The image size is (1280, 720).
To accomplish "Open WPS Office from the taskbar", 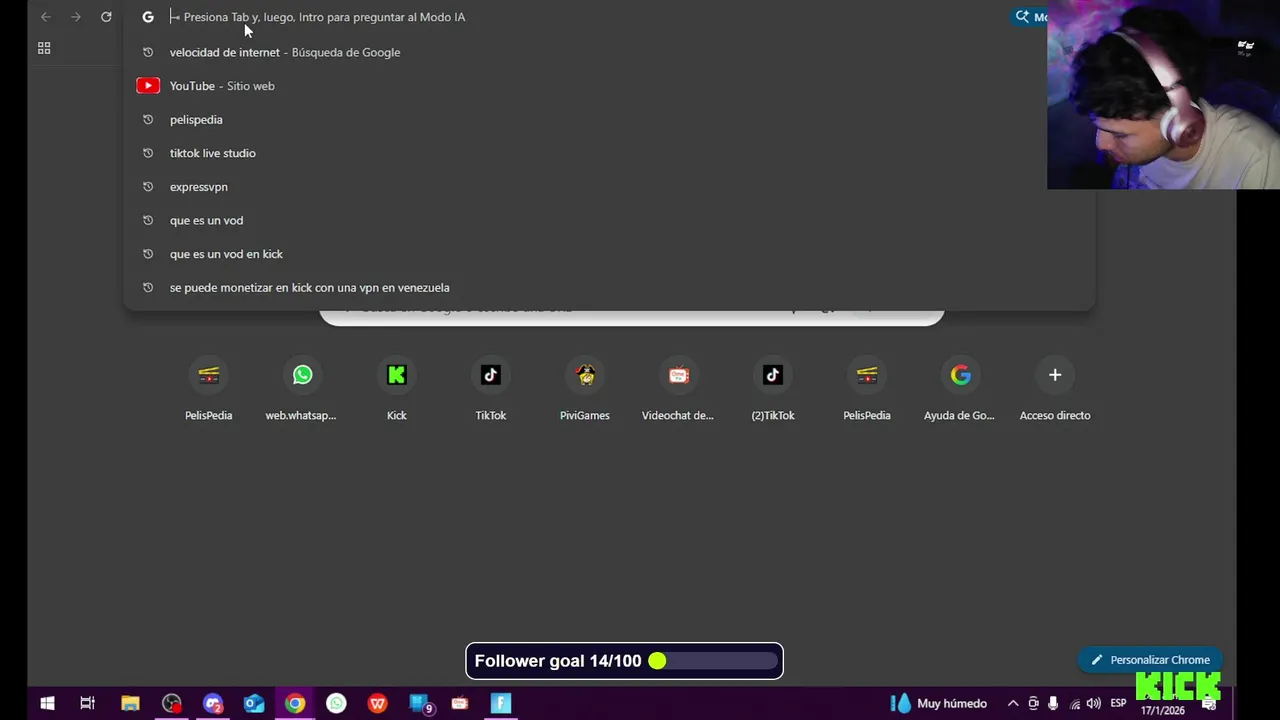I will [x=378, y=703].
